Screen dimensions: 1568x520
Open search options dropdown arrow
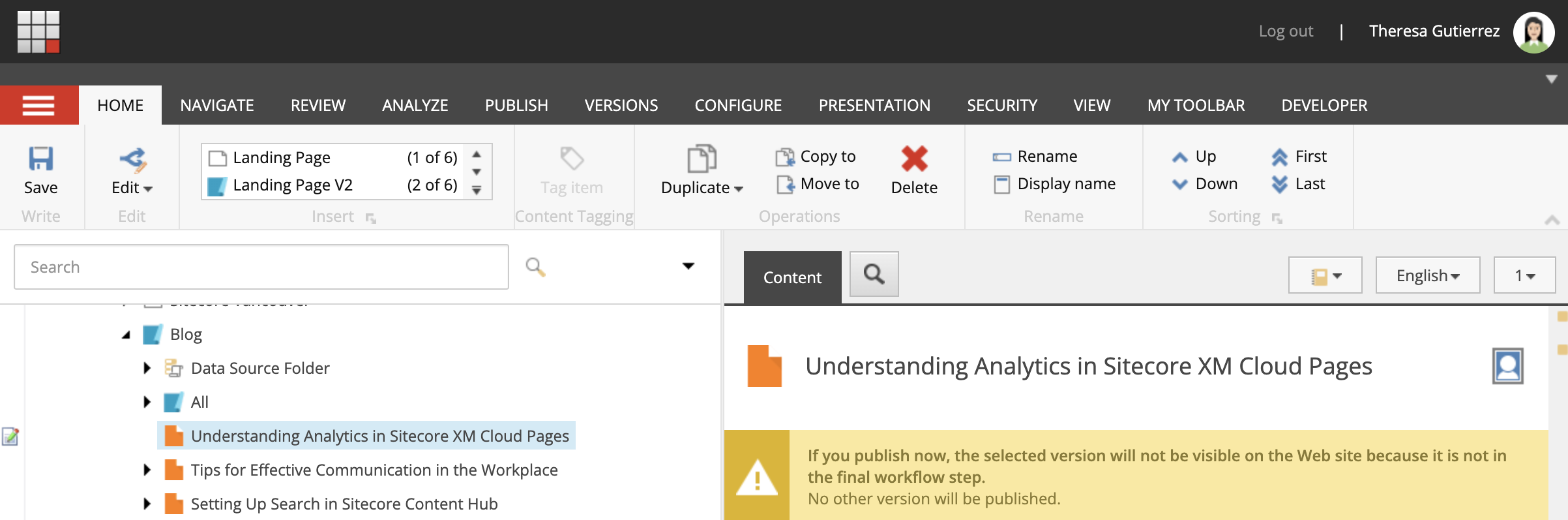pyautogui.click(x=688, y=266)
